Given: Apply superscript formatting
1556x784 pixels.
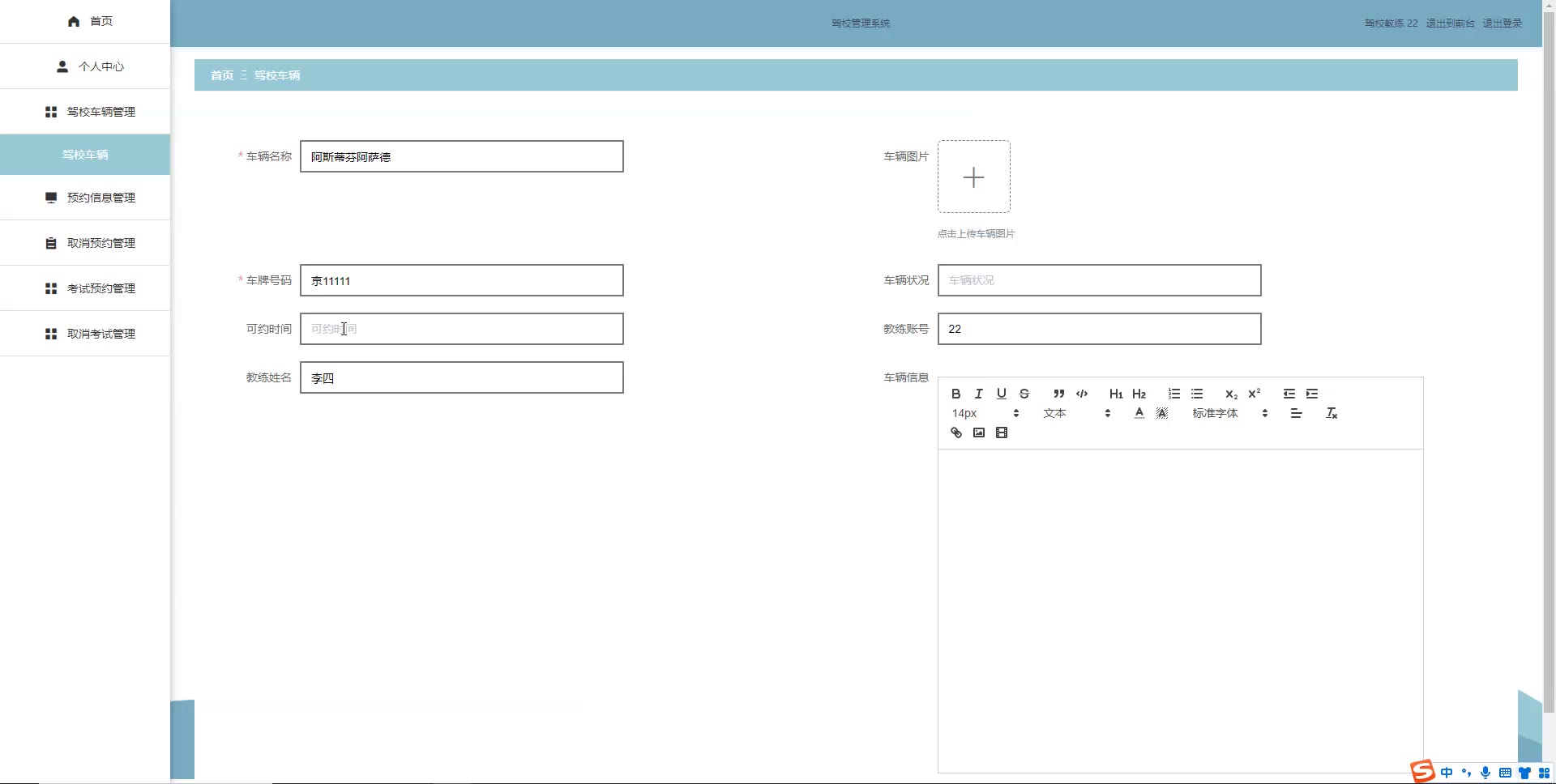Looking at the screenshot, I should (1254, 394).
